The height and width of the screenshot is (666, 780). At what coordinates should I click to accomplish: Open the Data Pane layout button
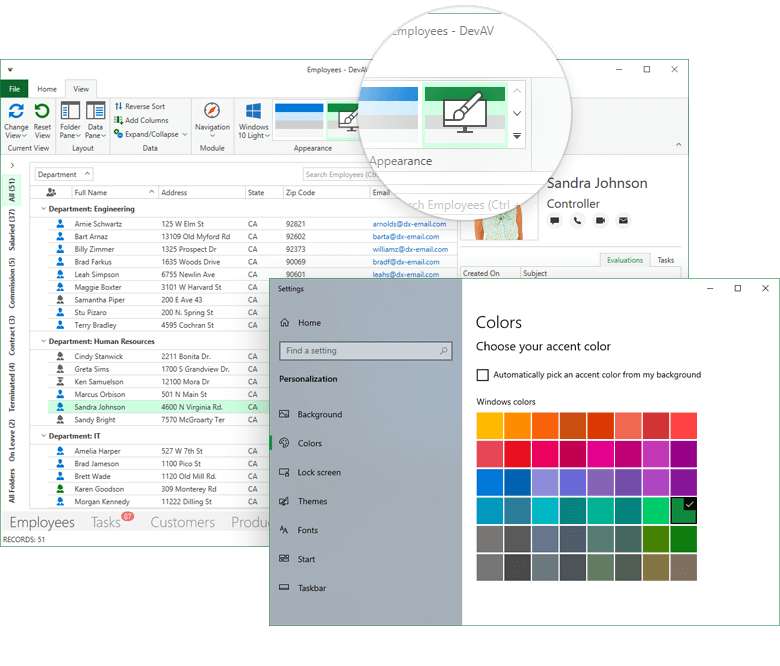pos(96,120)
